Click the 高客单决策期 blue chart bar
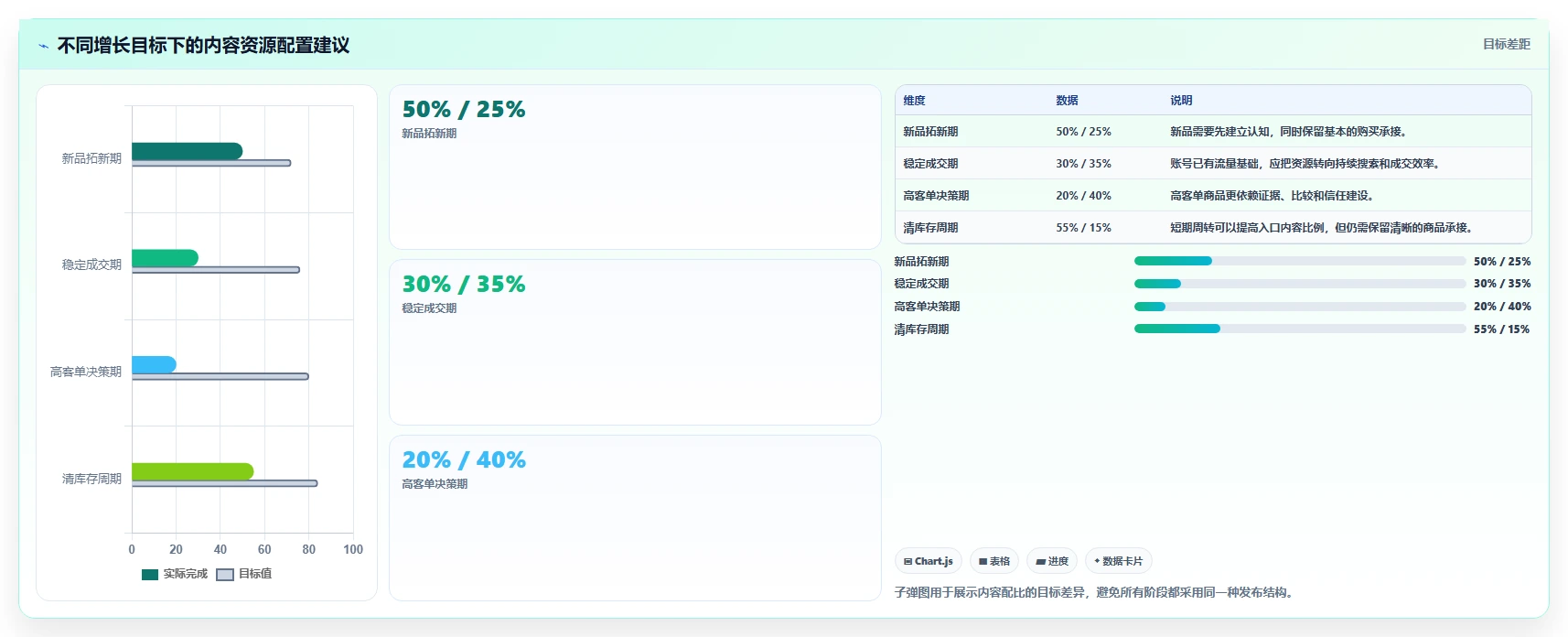Image resolution: width=1568 pixels, height=637 pixels. click(154, 364)
